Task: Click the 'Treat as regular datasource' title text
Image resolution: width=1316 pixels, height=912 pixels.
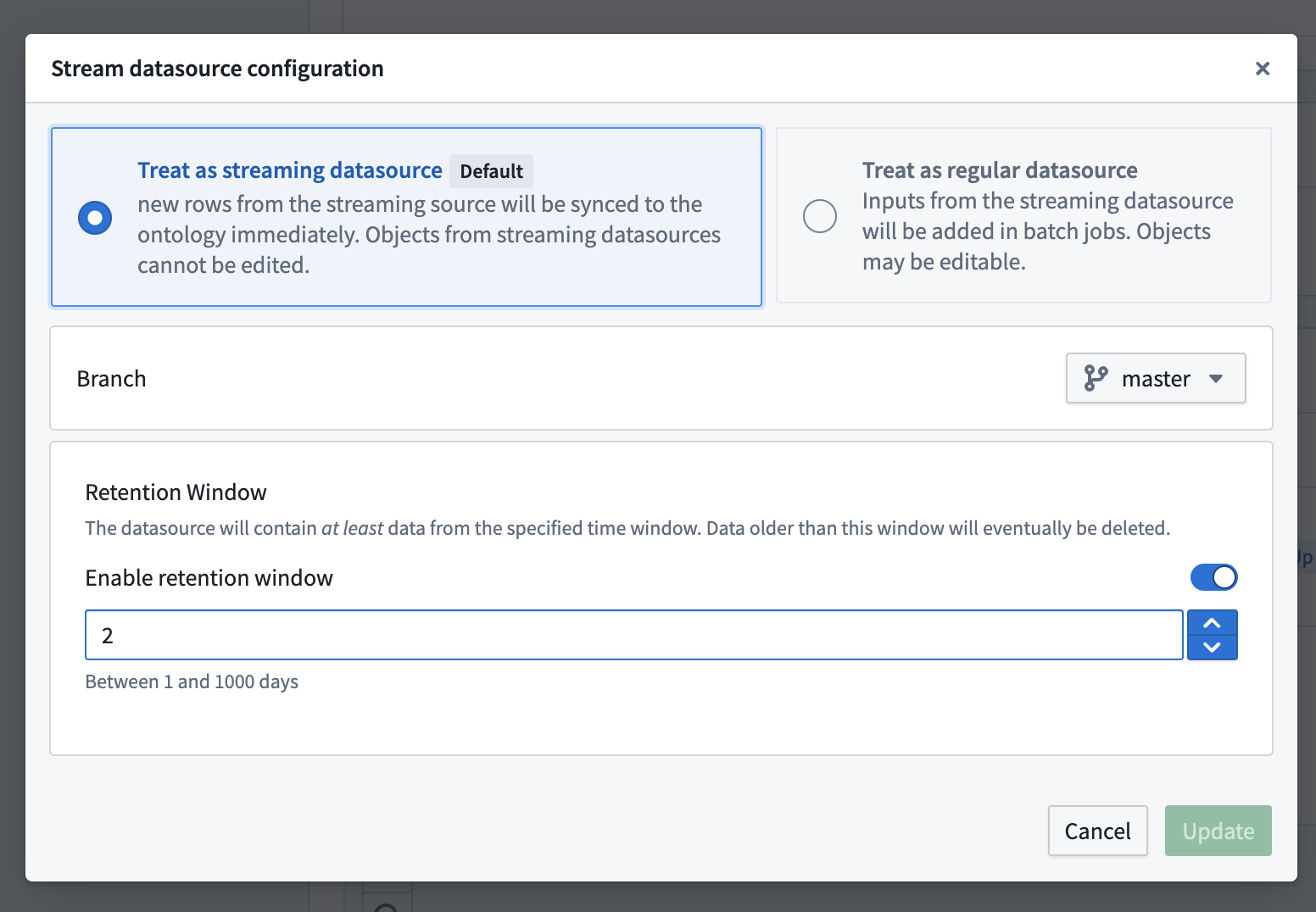Action: [x=1000, y=170]
